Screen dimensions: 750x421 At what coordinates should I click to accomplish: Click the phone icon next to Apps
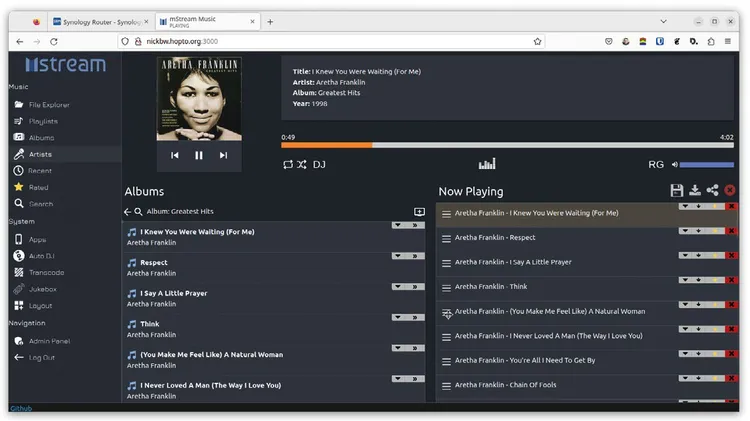click(19, 239)
